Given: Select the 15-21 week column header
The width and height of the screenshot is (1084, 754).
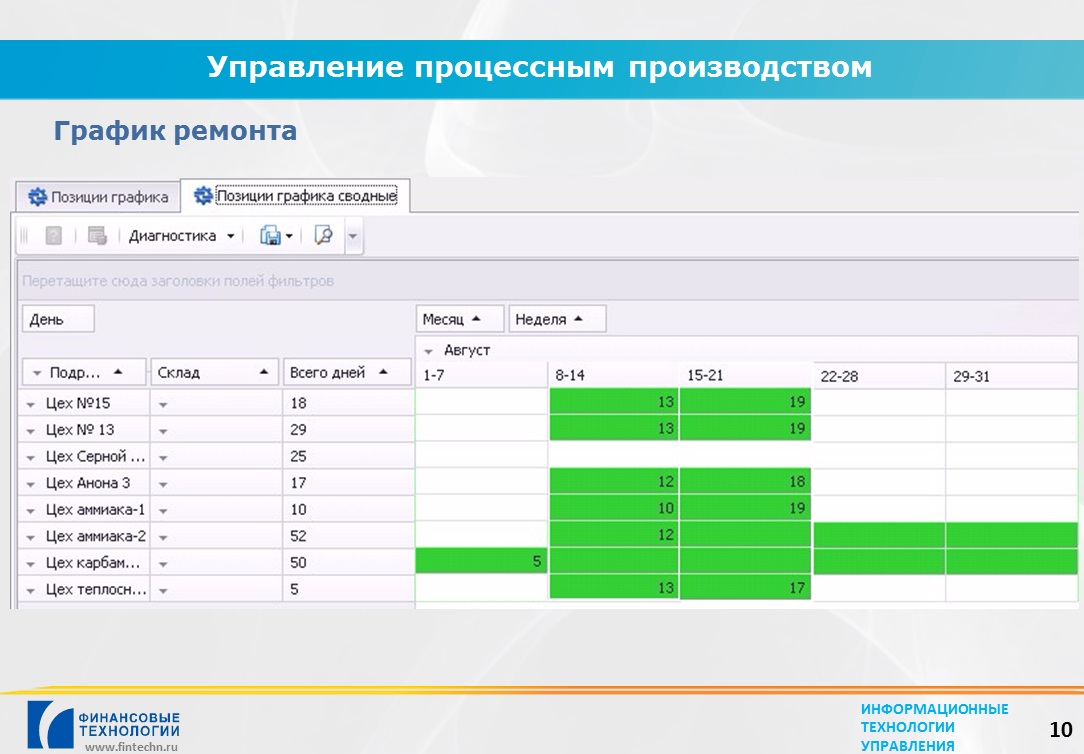Looking at the screenshot, I should 746,375.
